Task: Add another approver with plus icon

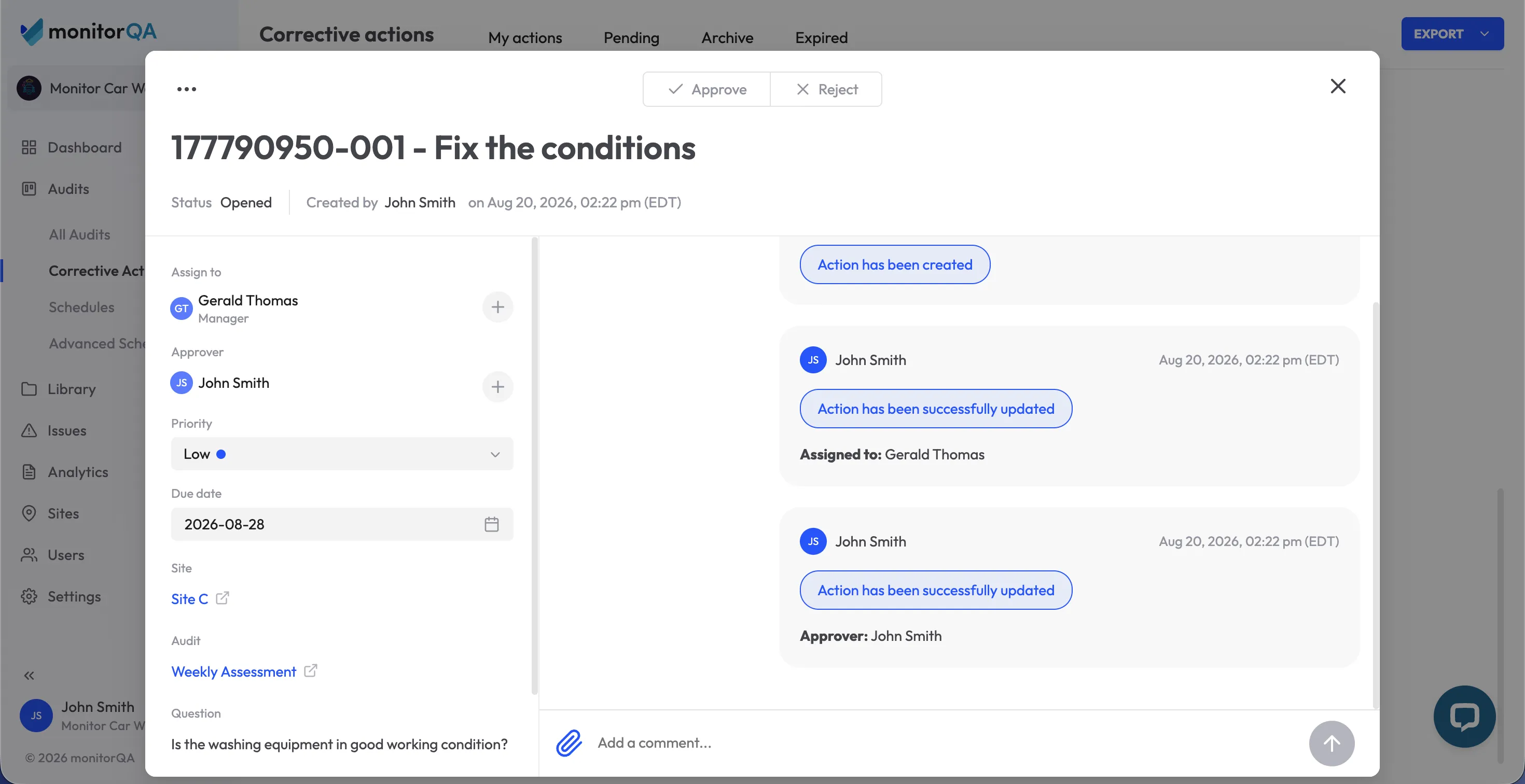Action: coord(498,387)
